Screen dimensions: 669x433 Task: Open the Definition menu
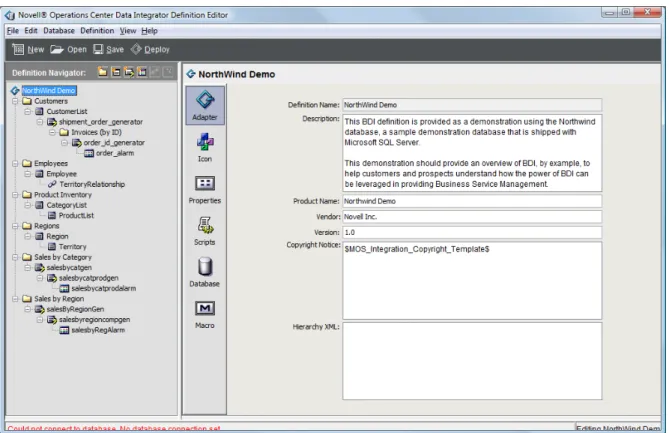point(97,31)
